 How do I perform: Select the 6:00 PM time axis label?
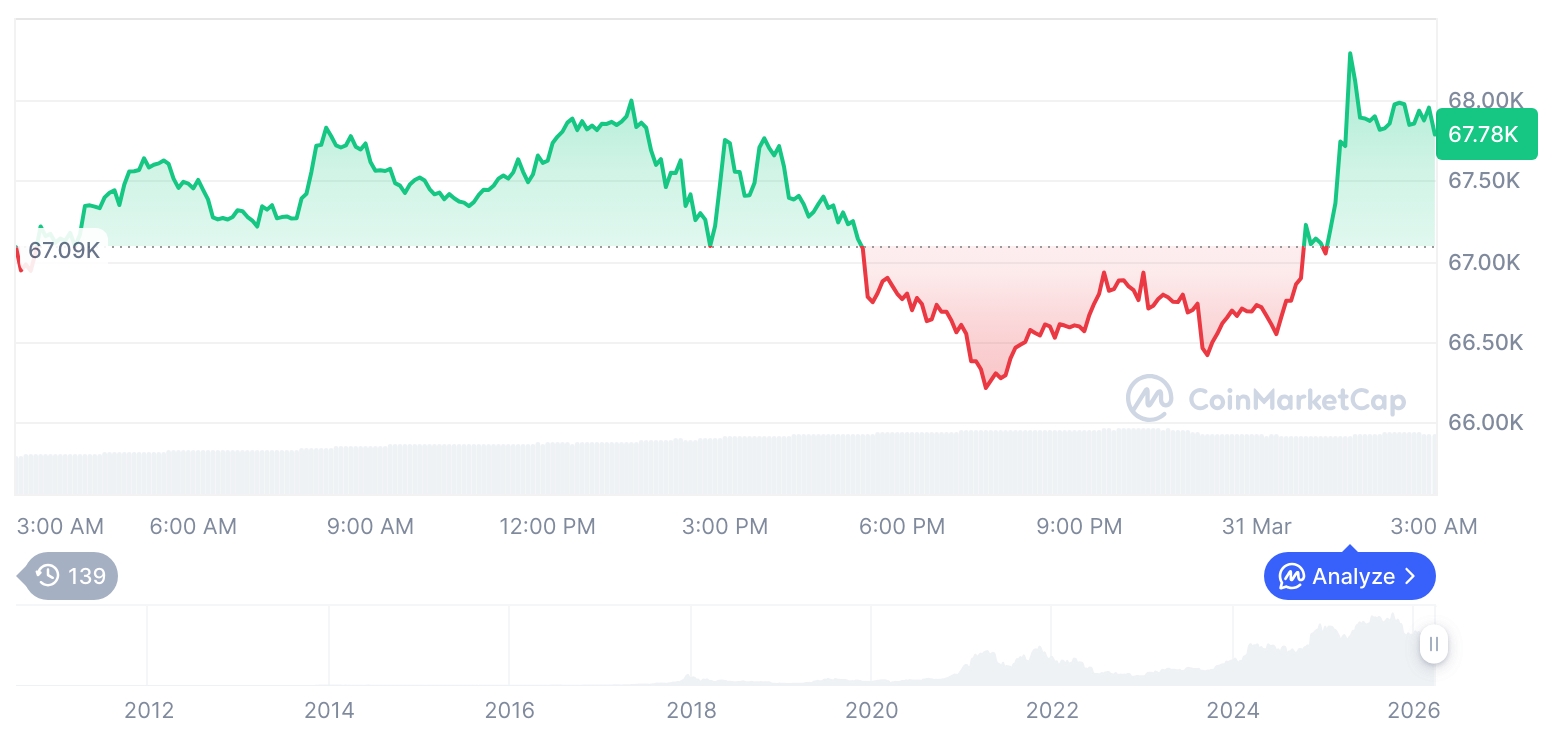pos(902,526)
